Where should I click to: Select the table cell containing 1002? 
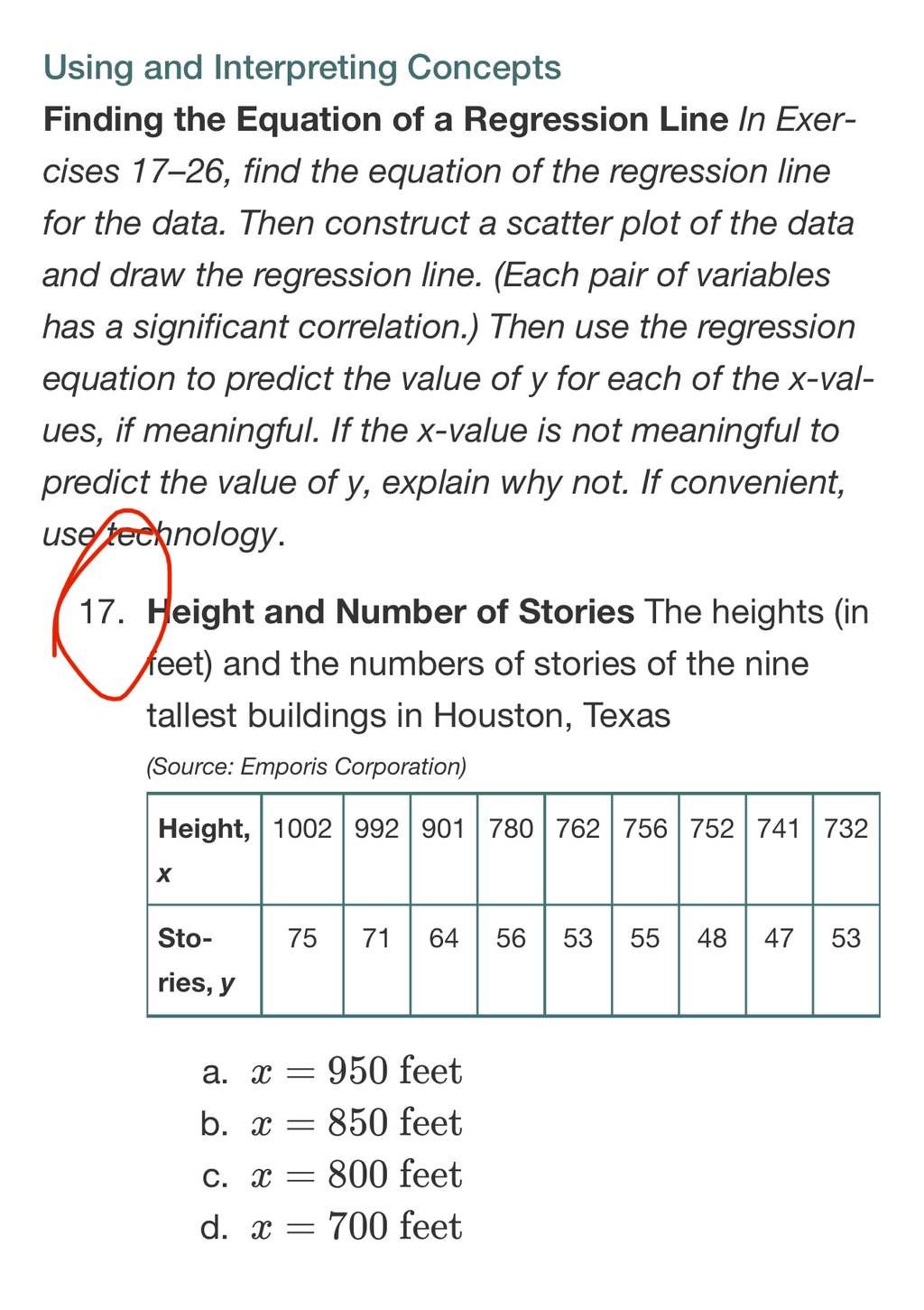[302, 850]
